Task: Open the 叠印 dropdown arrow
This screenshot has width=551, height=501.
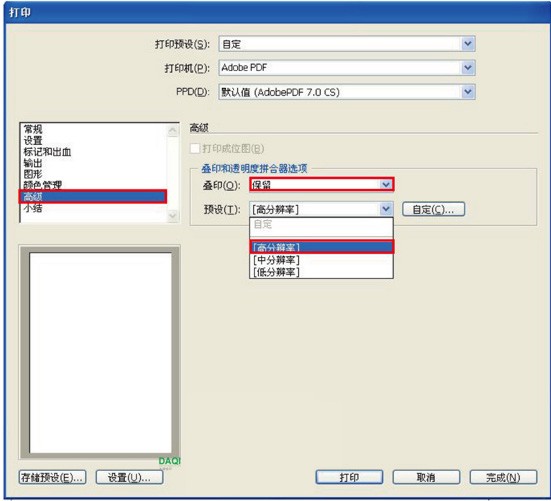Action: (x=385, y=184)
